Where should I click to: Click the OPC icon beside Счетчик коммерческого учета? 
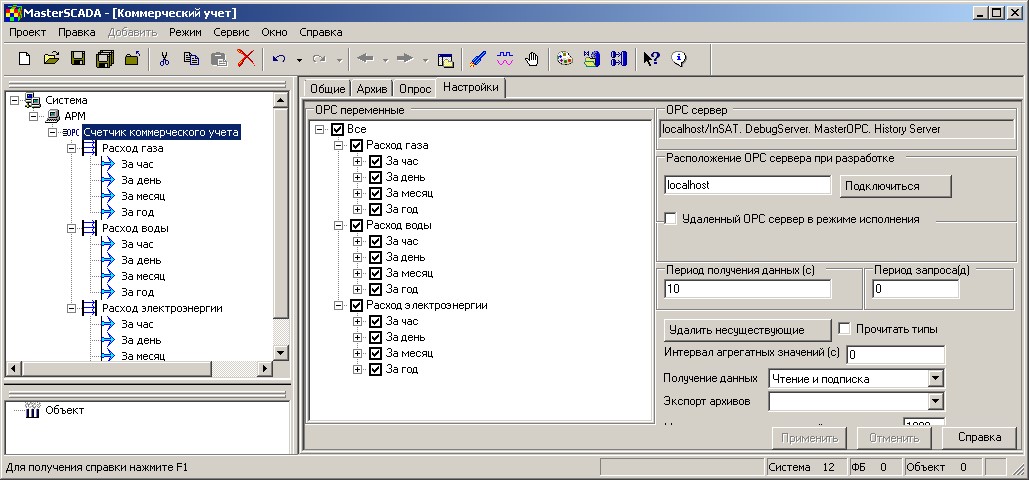72,133
